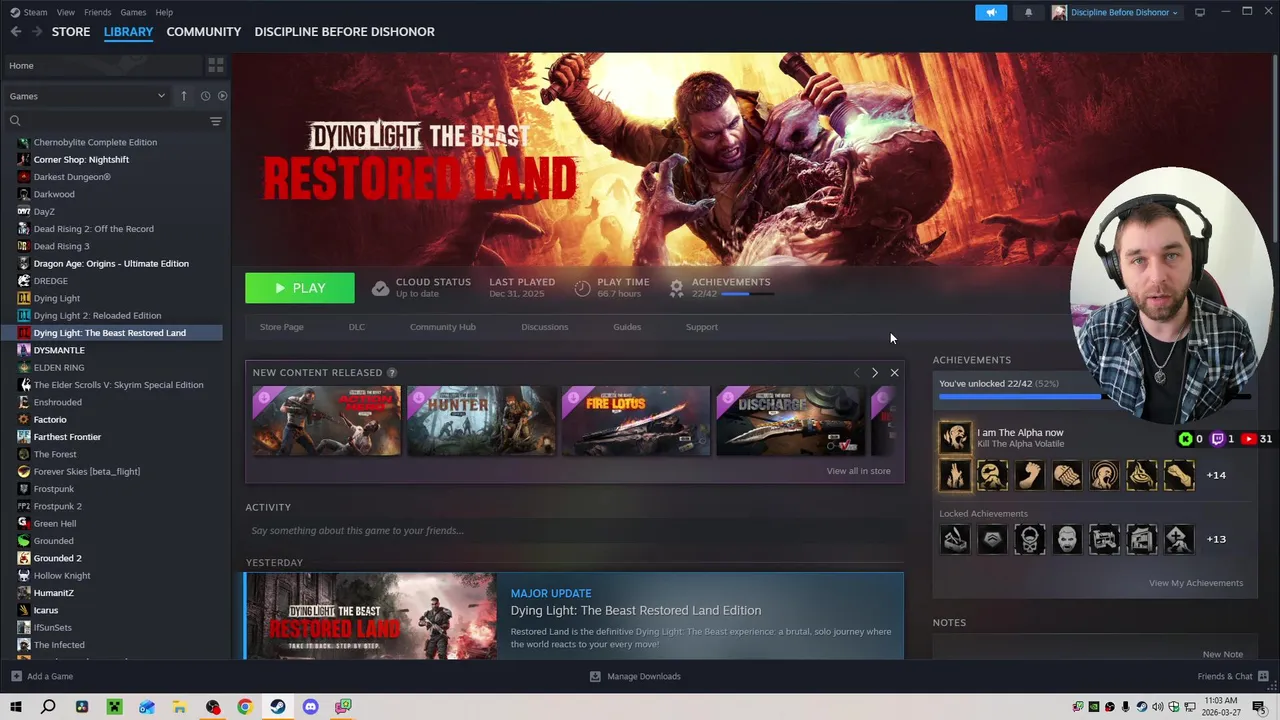Viewport: 1280px width, 720px height.
Task: Open File Explorer from the taskbar
Action: tap(178, 707)
